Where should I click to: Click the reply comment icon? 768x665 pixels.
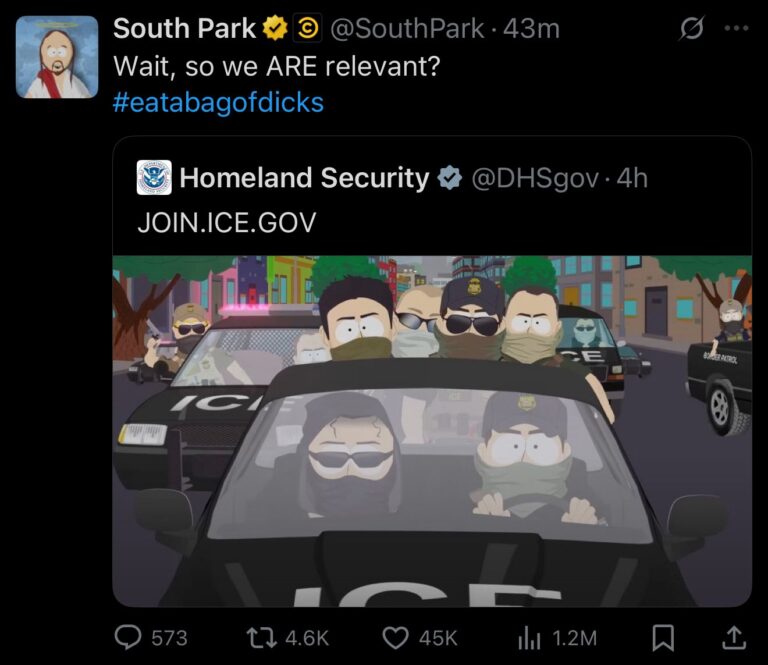point(130,637)
